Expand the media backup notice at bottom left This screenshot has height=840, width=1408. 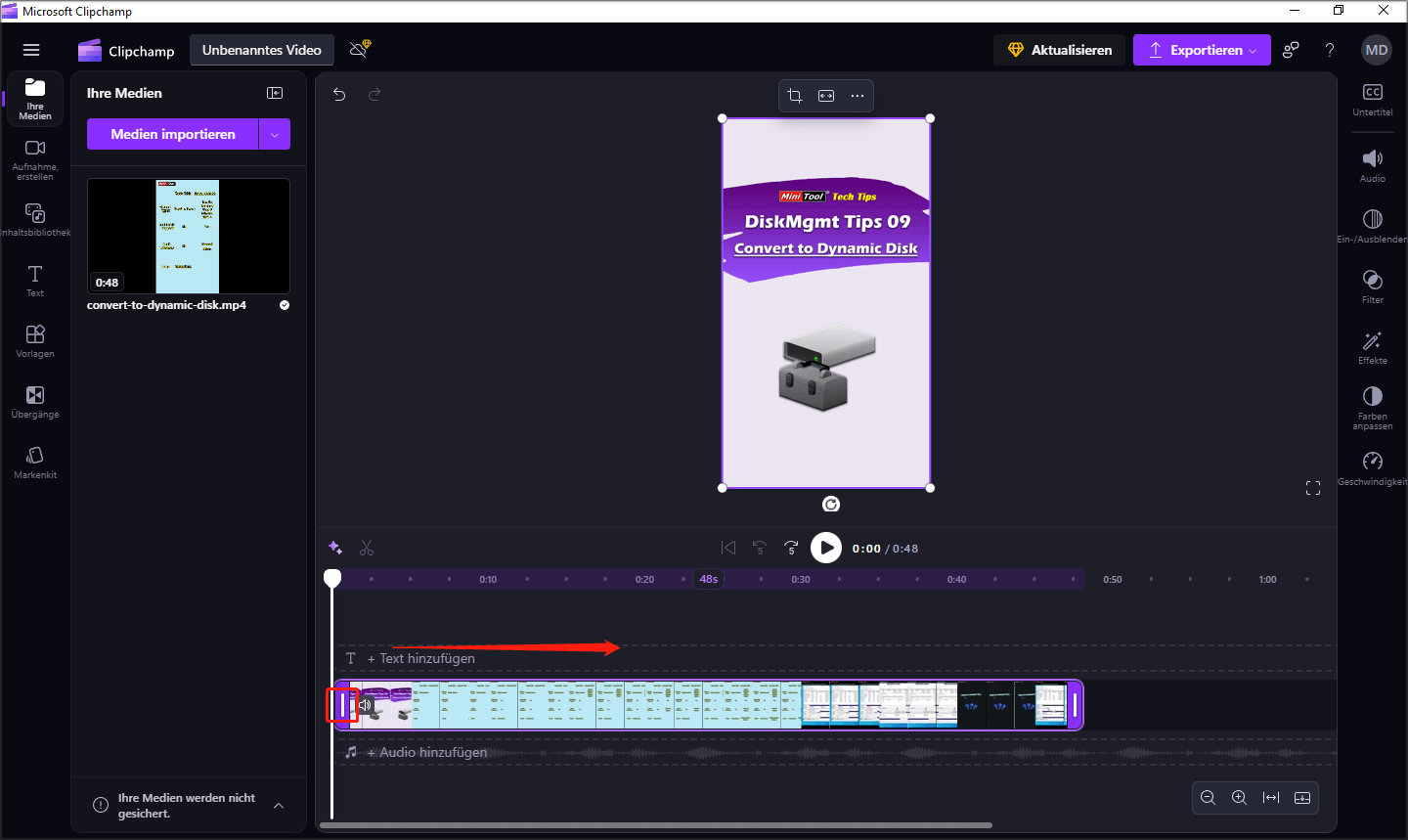[278, 805]
